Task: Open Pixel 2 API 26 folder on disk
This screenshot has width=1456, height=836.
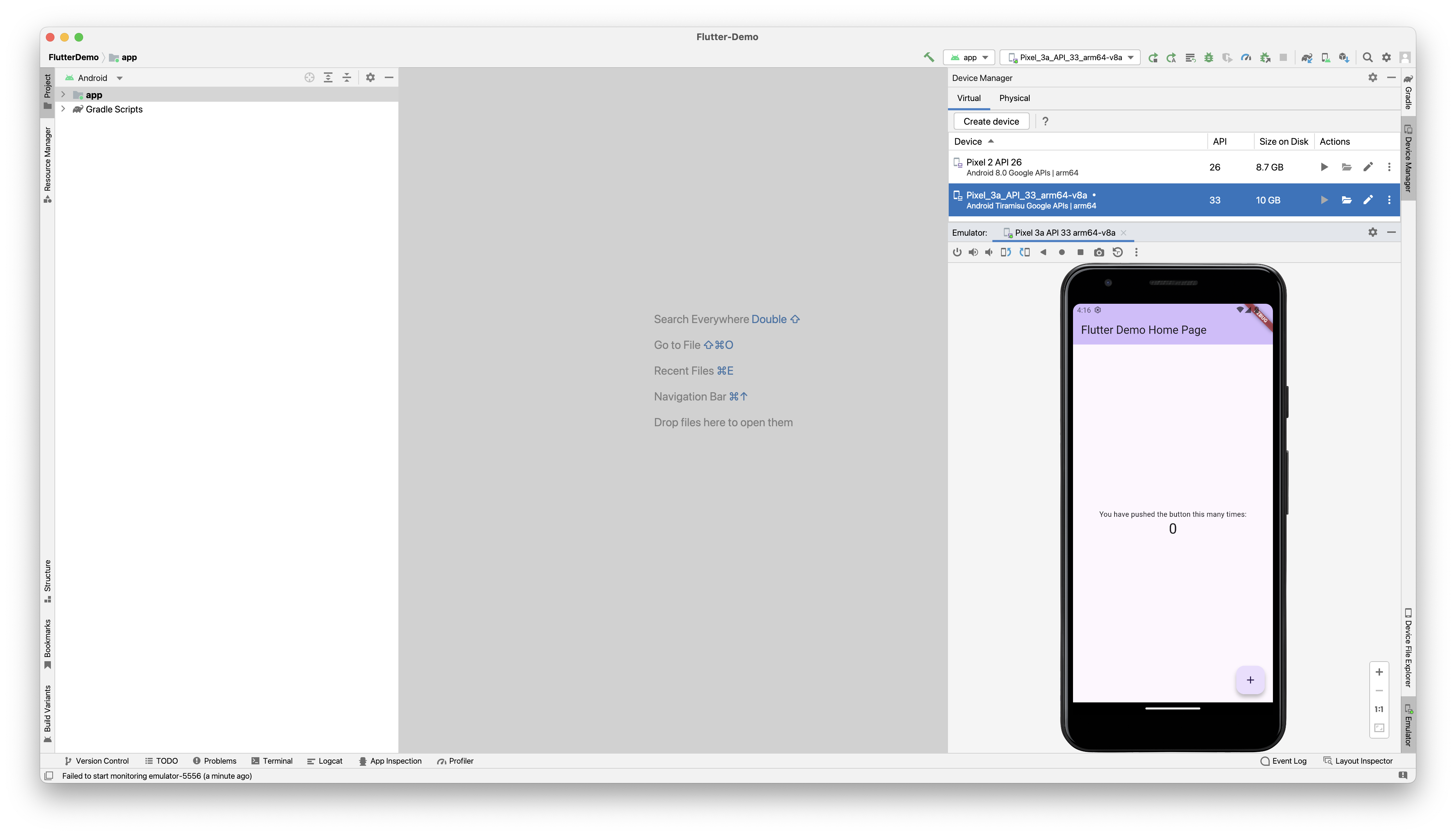Action: [1346, 167]
